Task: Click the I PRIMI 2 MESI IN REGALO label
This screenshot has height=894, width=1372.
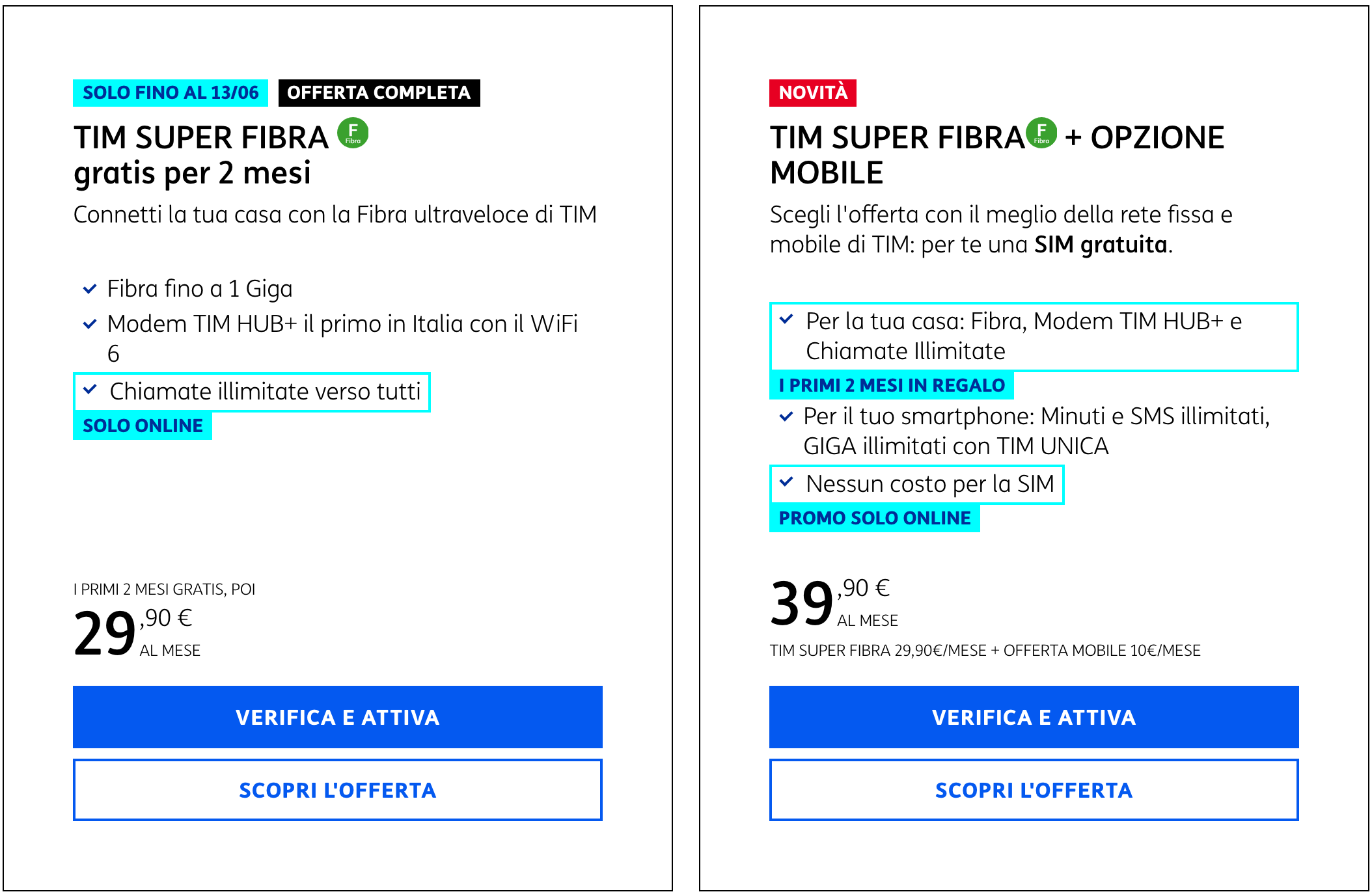Action: [x=892, y=385]
